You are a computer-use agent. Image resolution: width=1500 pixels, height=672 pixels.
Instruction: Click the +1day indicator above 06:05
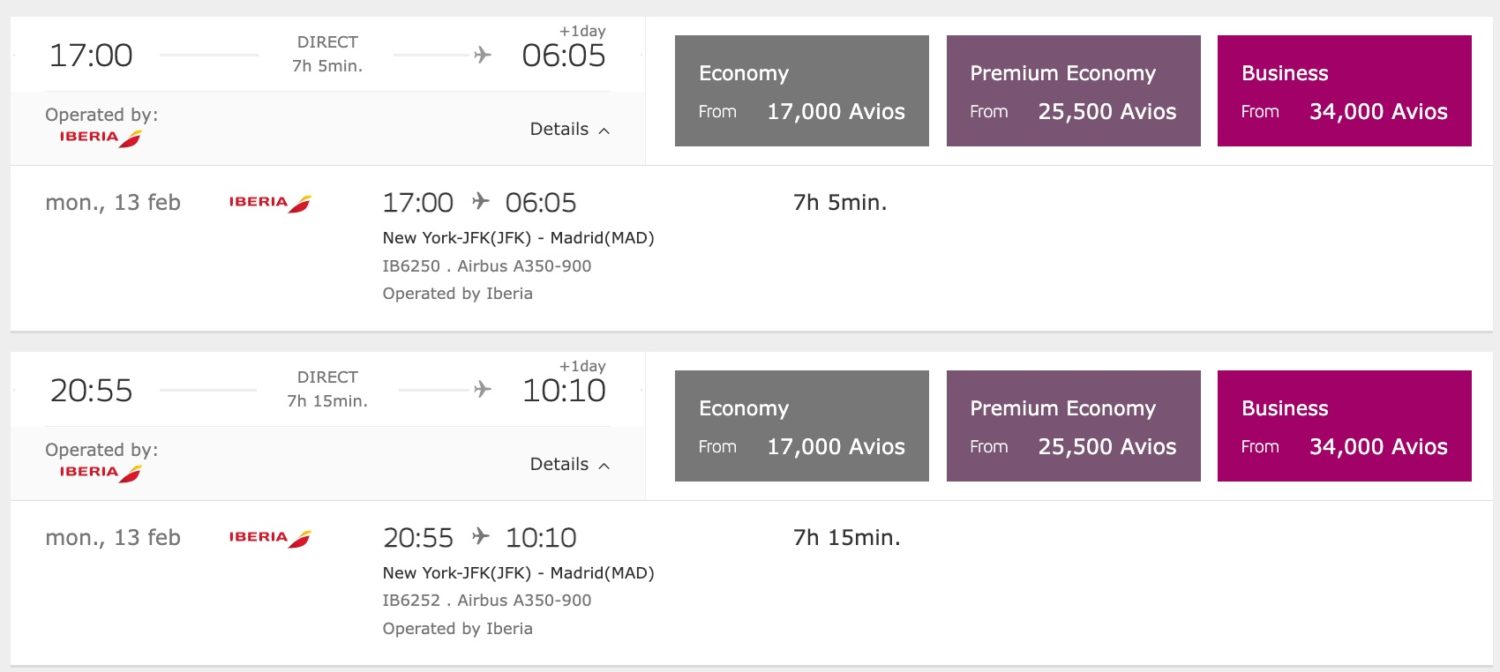pos(585,31)
